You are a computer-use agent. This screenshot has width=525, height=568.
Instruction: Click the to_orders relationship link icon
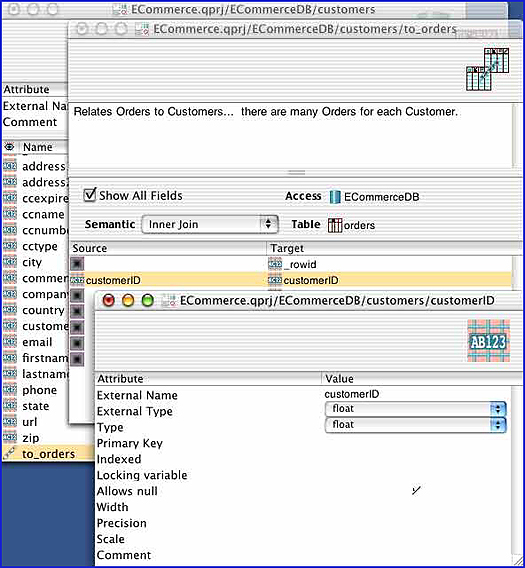click(x=9, y=453)
